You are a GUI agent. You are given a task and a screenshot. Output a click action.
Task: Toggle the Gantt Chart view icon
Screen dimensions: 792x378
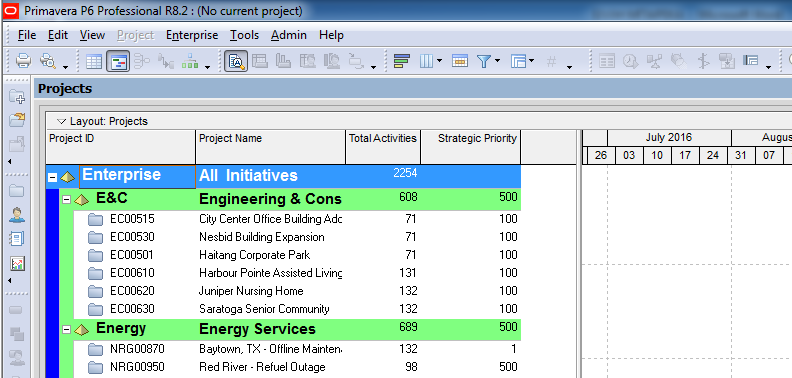click(118, 61)
